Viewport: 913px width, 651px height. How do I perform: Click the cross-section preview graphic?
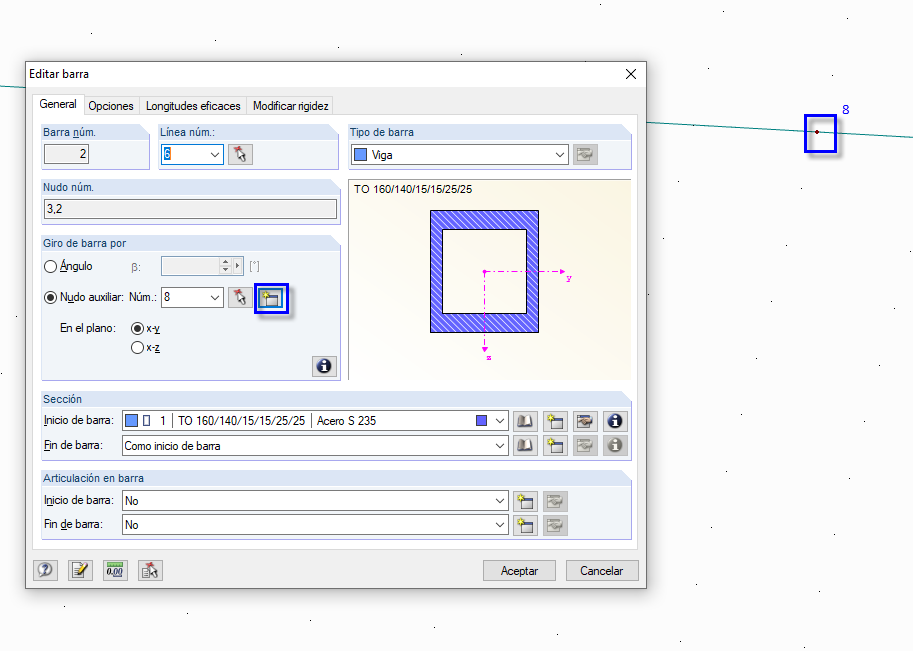click(x=484, y=271)
